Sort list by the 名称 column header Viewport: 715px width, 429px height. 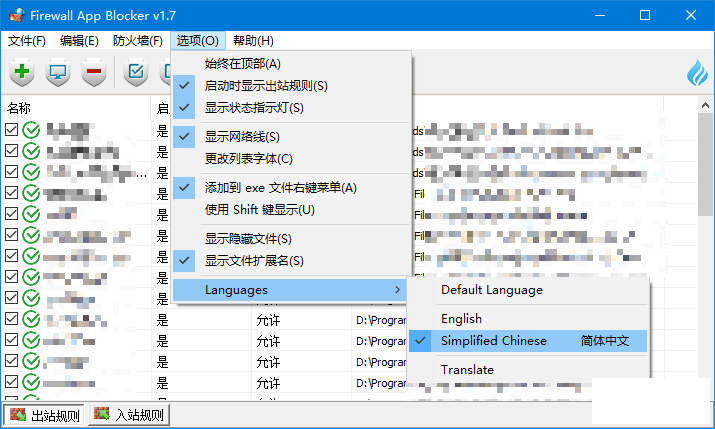(x=76, y=108)
